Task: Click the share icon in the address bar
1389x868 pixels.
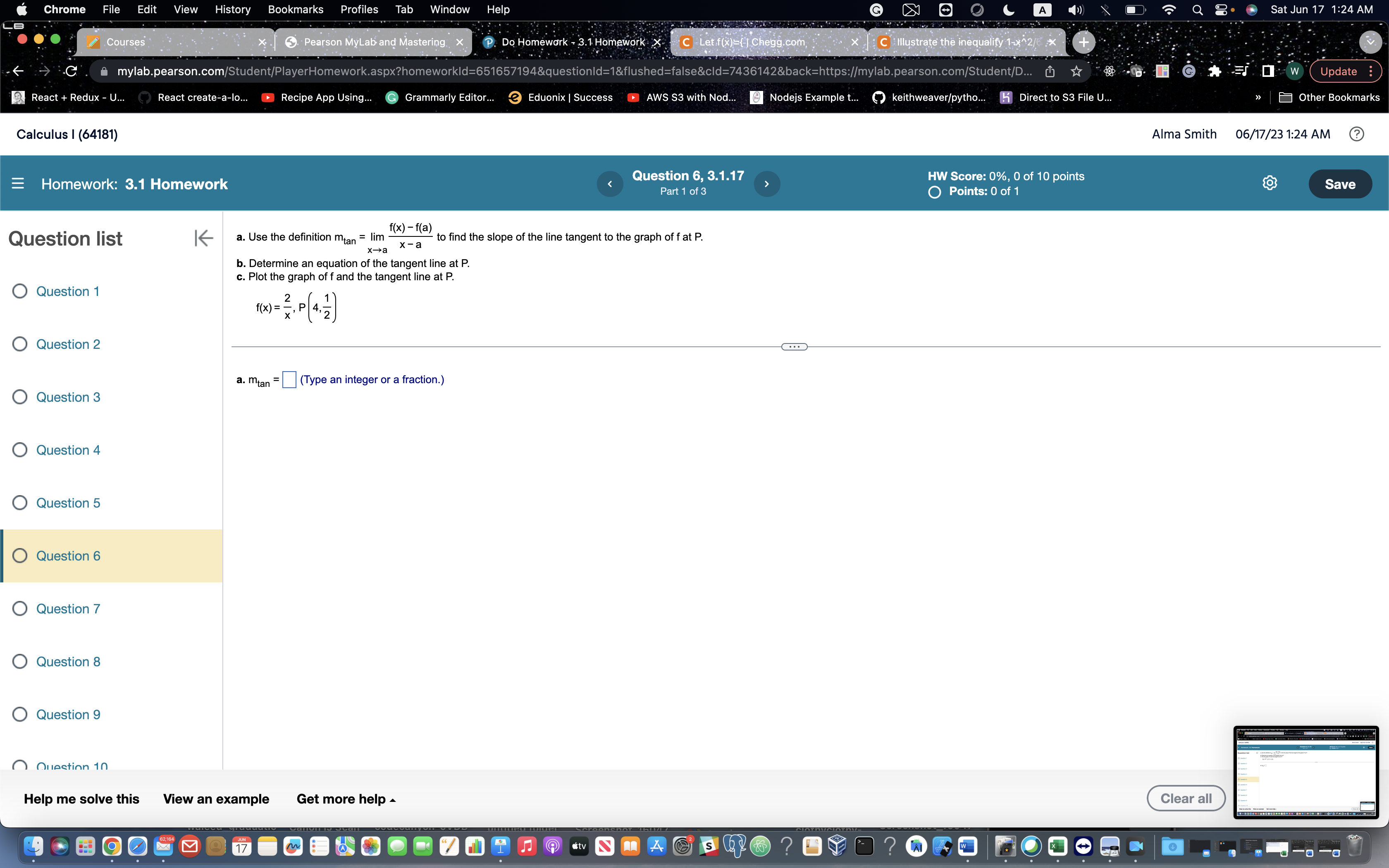Action: pos(1050,71)
